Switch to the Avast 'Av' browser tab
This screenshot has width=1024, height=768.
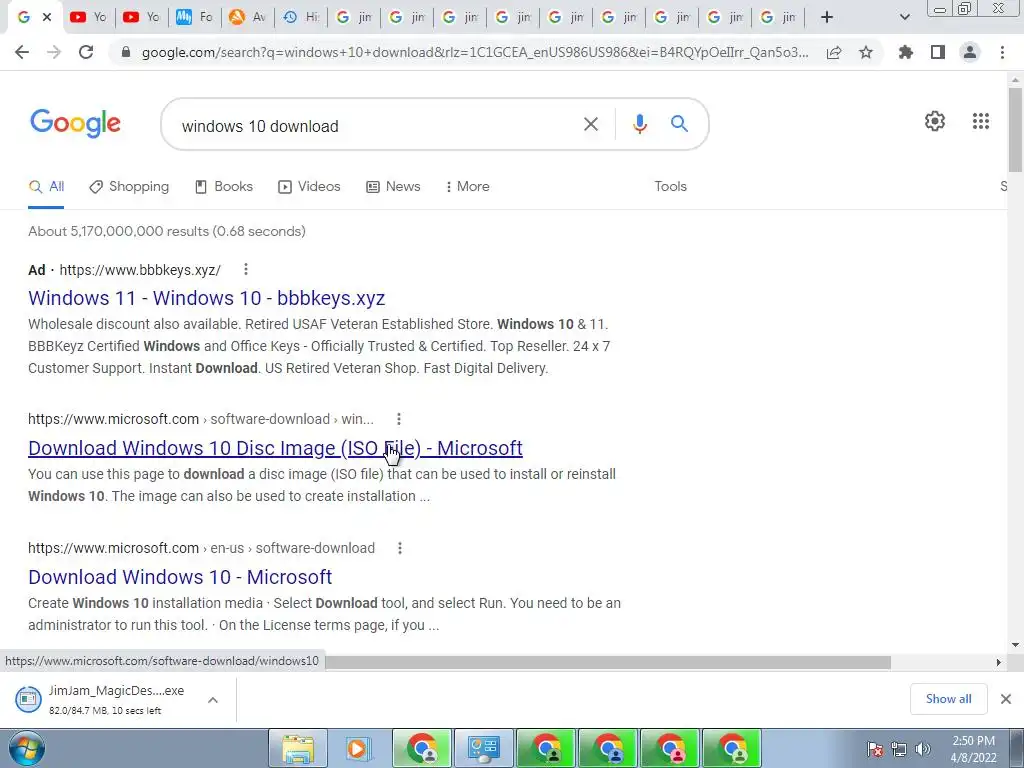click(x=248, y=17)
